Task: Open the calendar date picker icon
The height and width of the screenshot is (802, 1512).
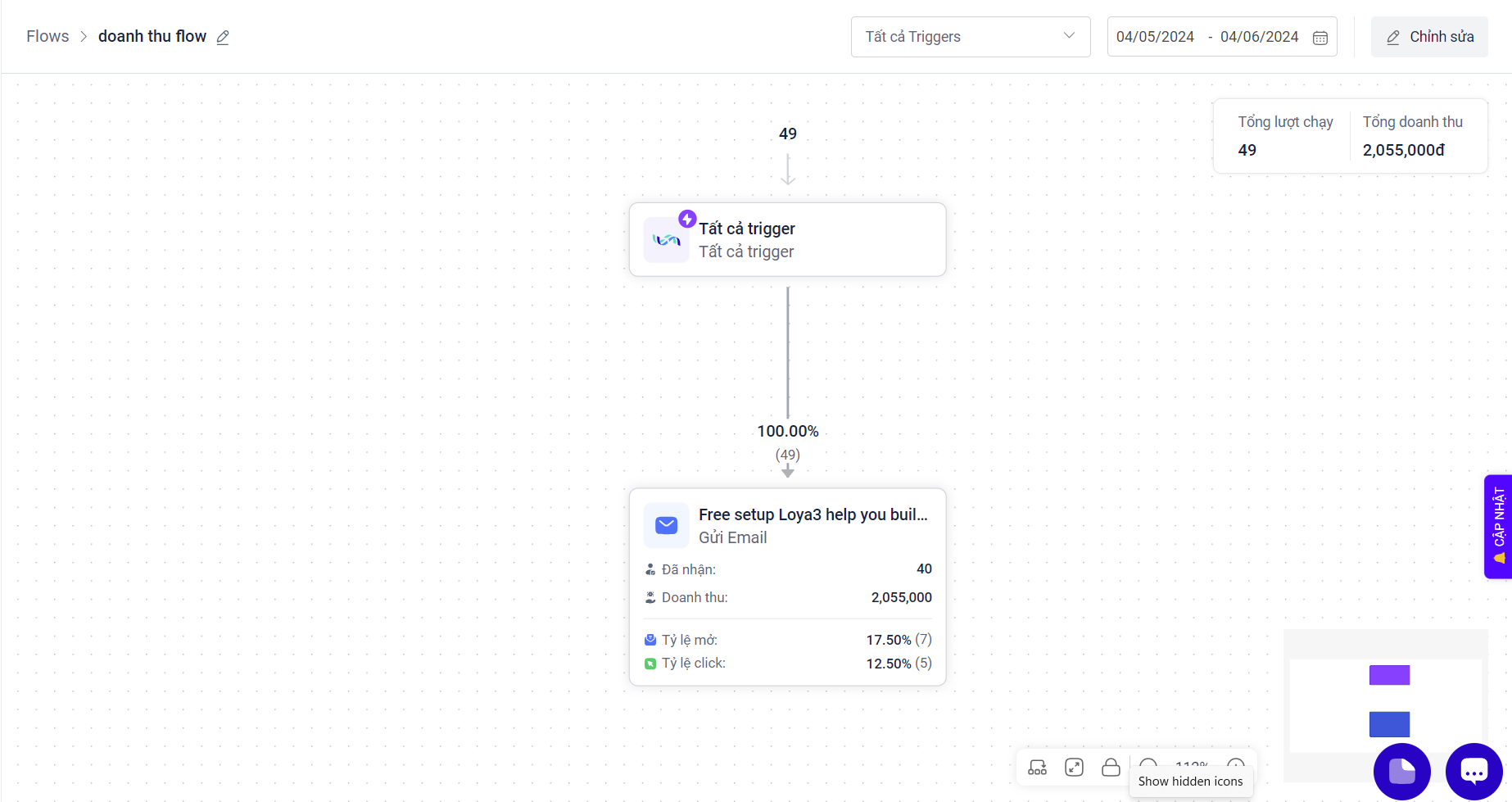Action: coord(1320,38)
